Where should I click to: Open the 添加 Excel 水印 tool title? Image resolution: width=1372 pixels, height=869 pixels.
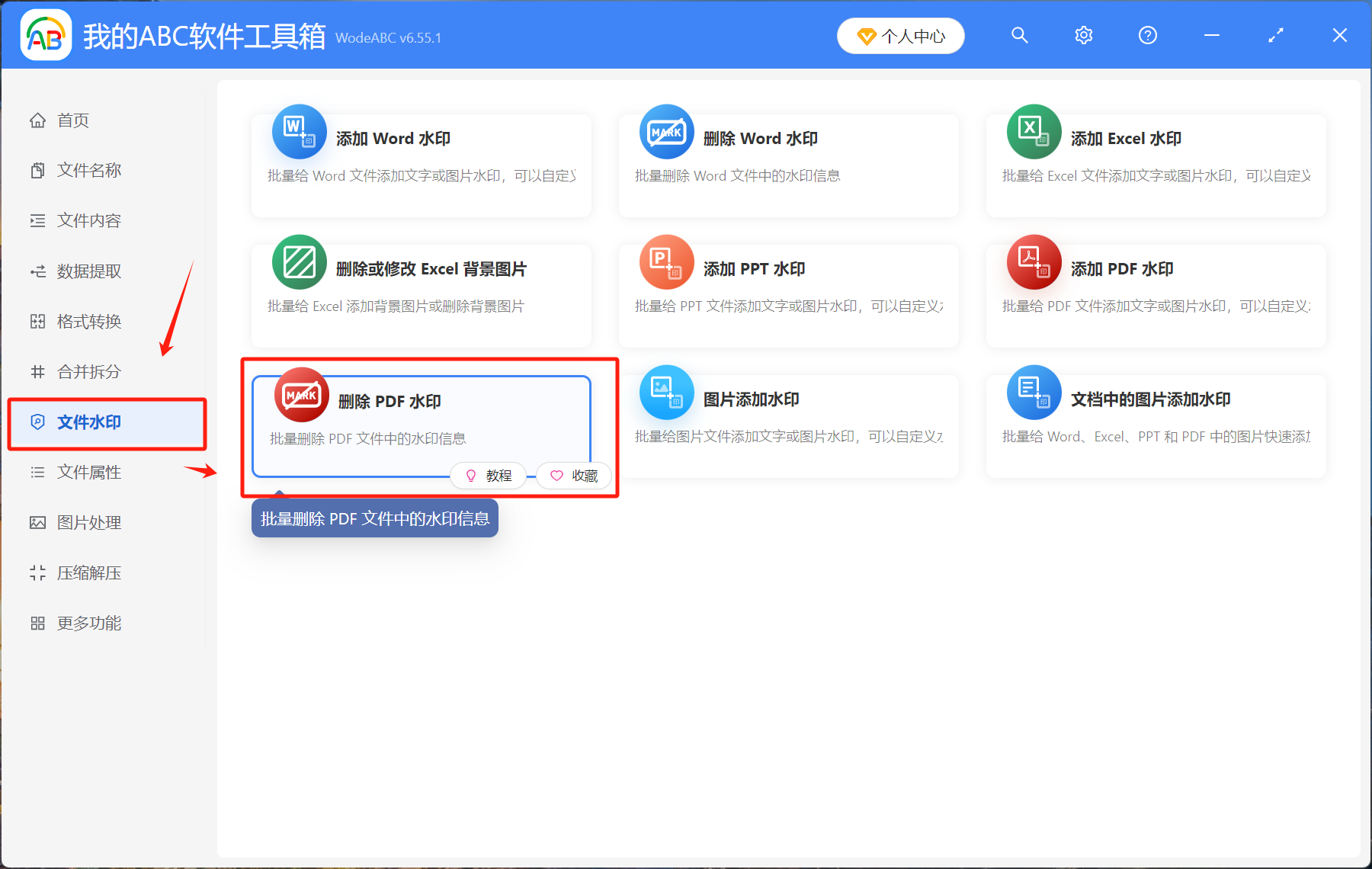pos(1127,139)
